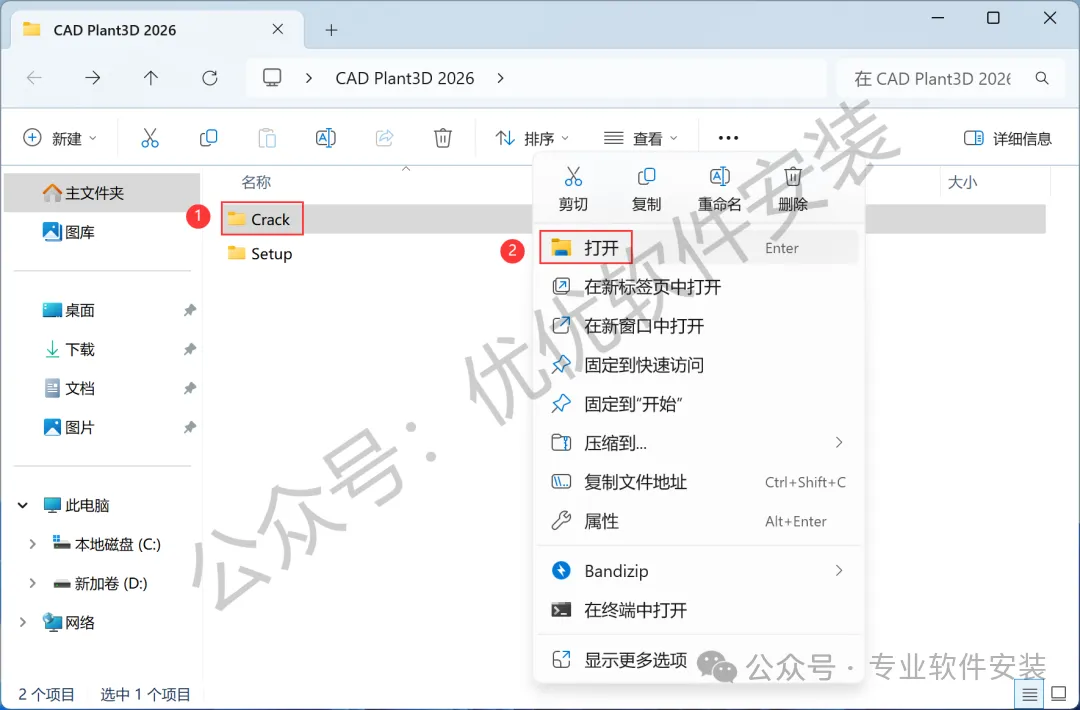Select 在终端中打开
The image size is (1080, 710).
698,610
